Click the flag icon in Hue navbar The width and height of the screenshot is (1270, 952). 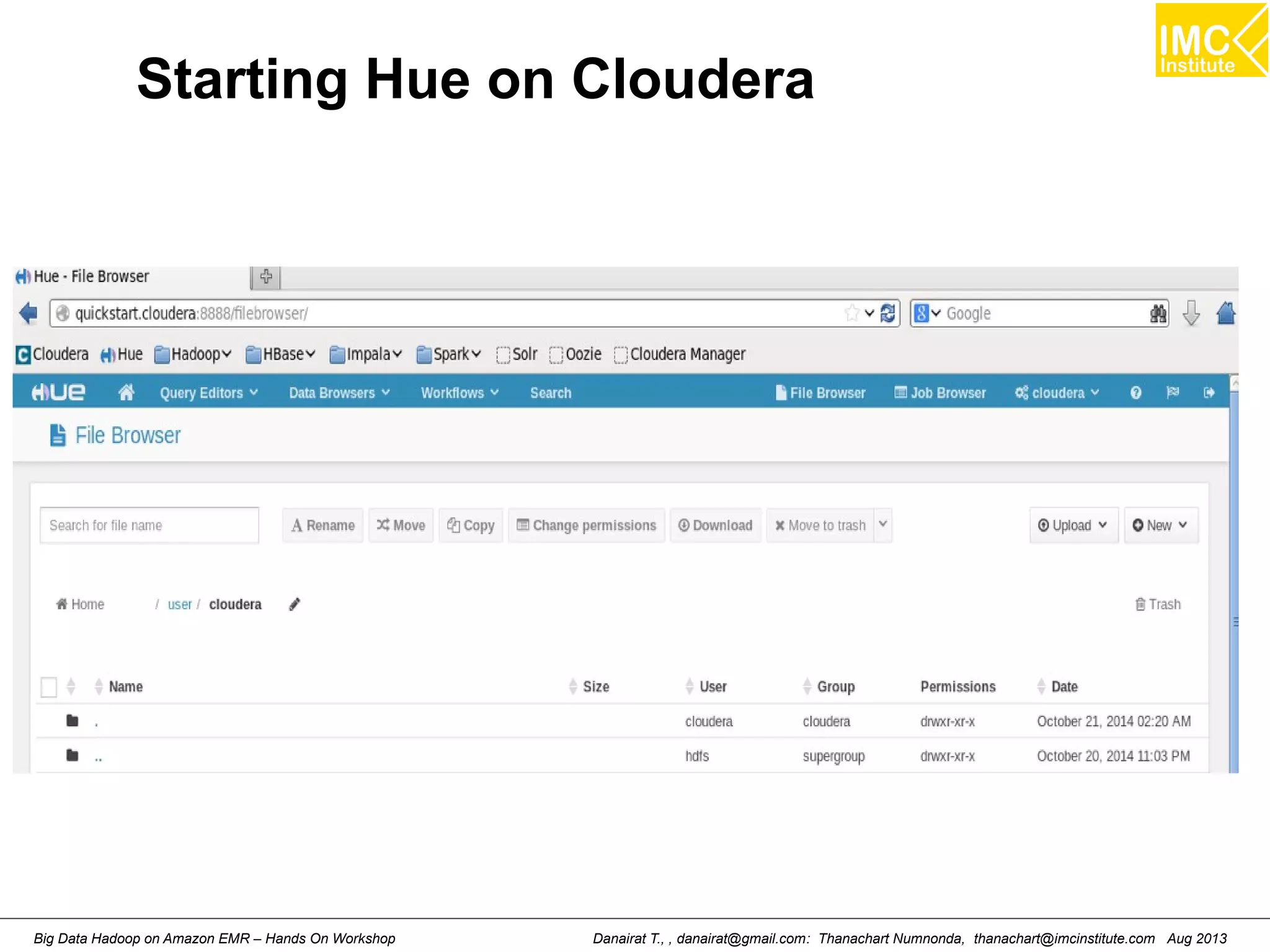[1172, 392]
